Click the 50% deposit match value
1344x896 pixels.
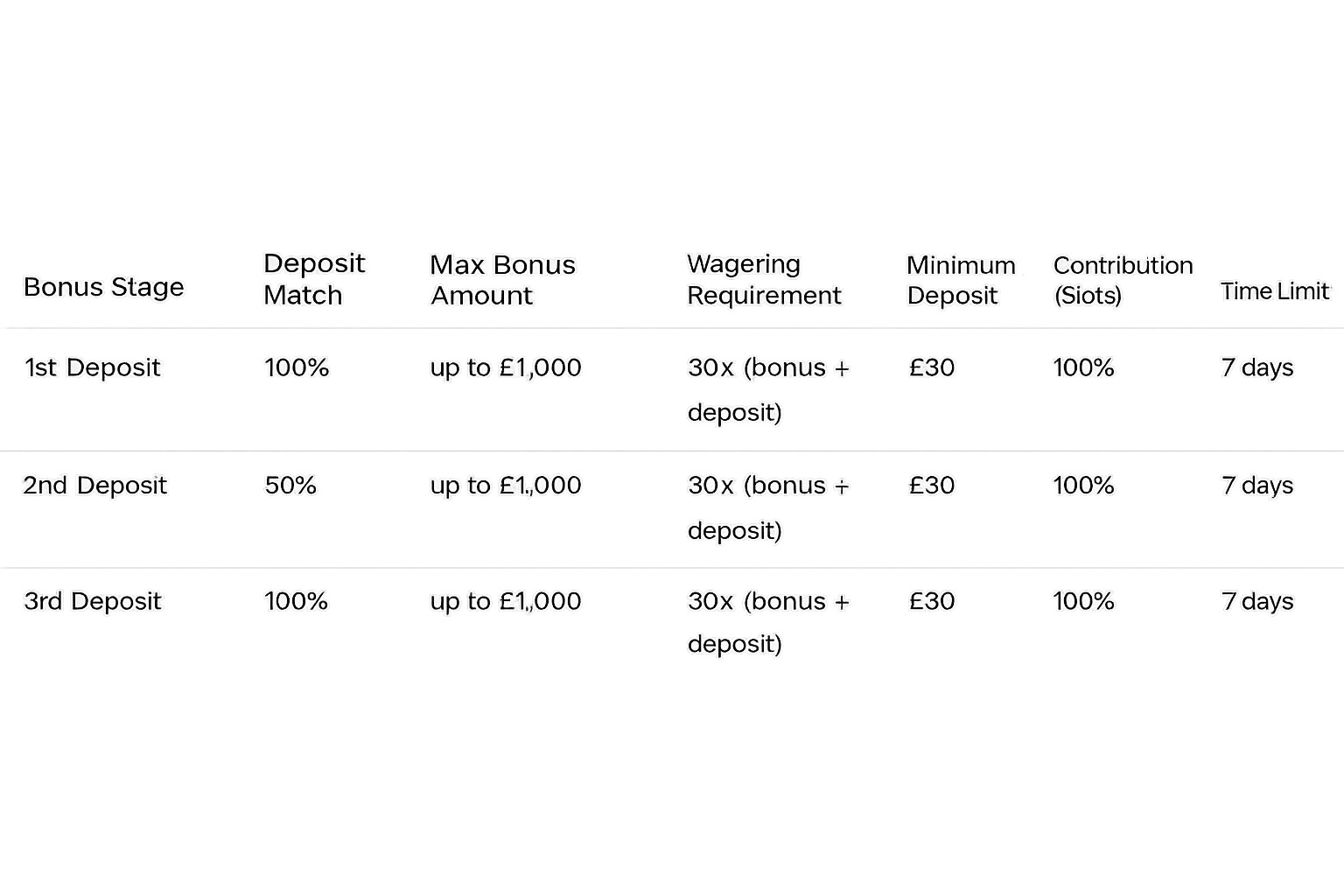click(290, 486)
